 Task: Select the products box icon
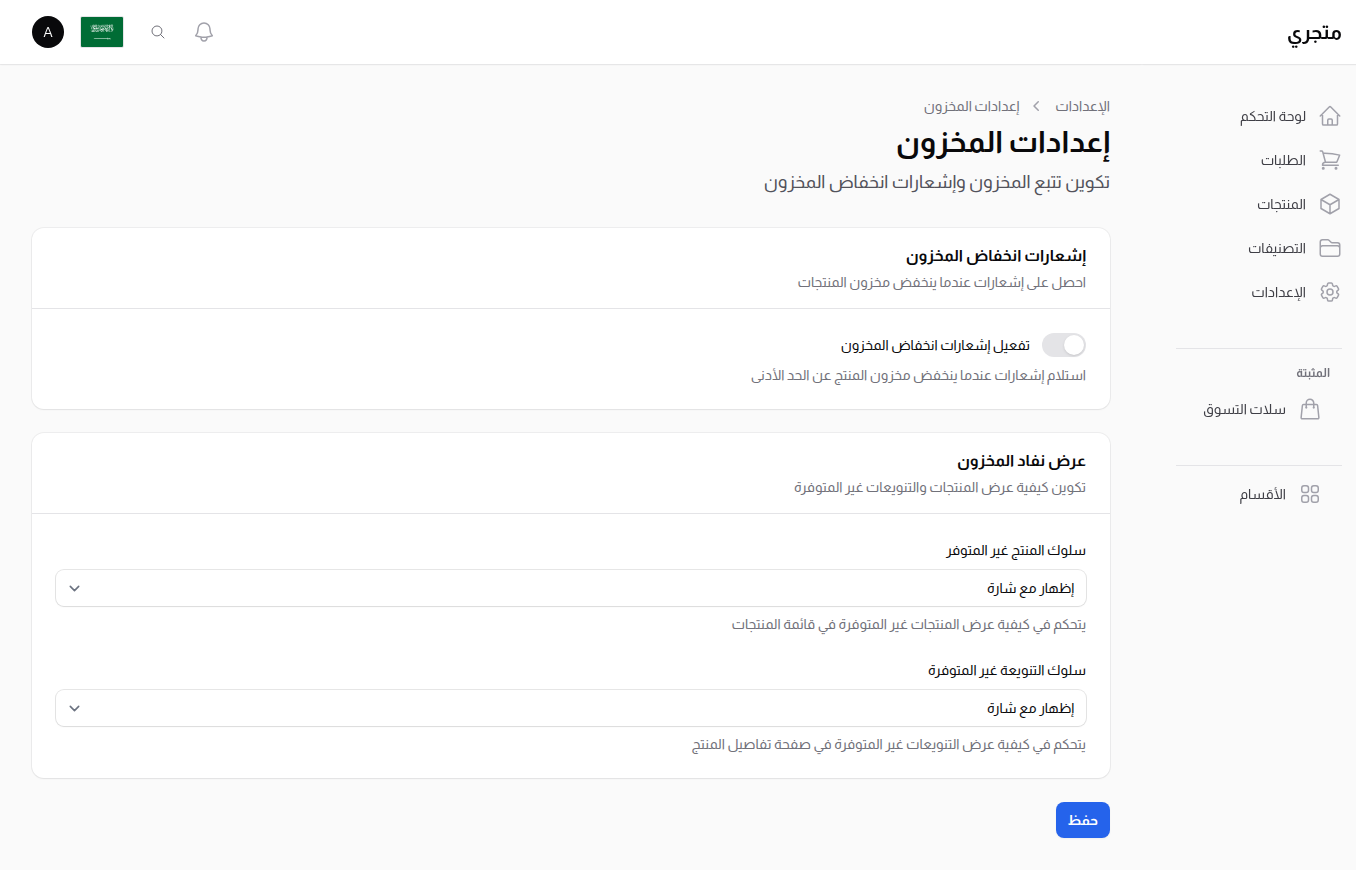pyautogui.click(x=1330, y=204)
